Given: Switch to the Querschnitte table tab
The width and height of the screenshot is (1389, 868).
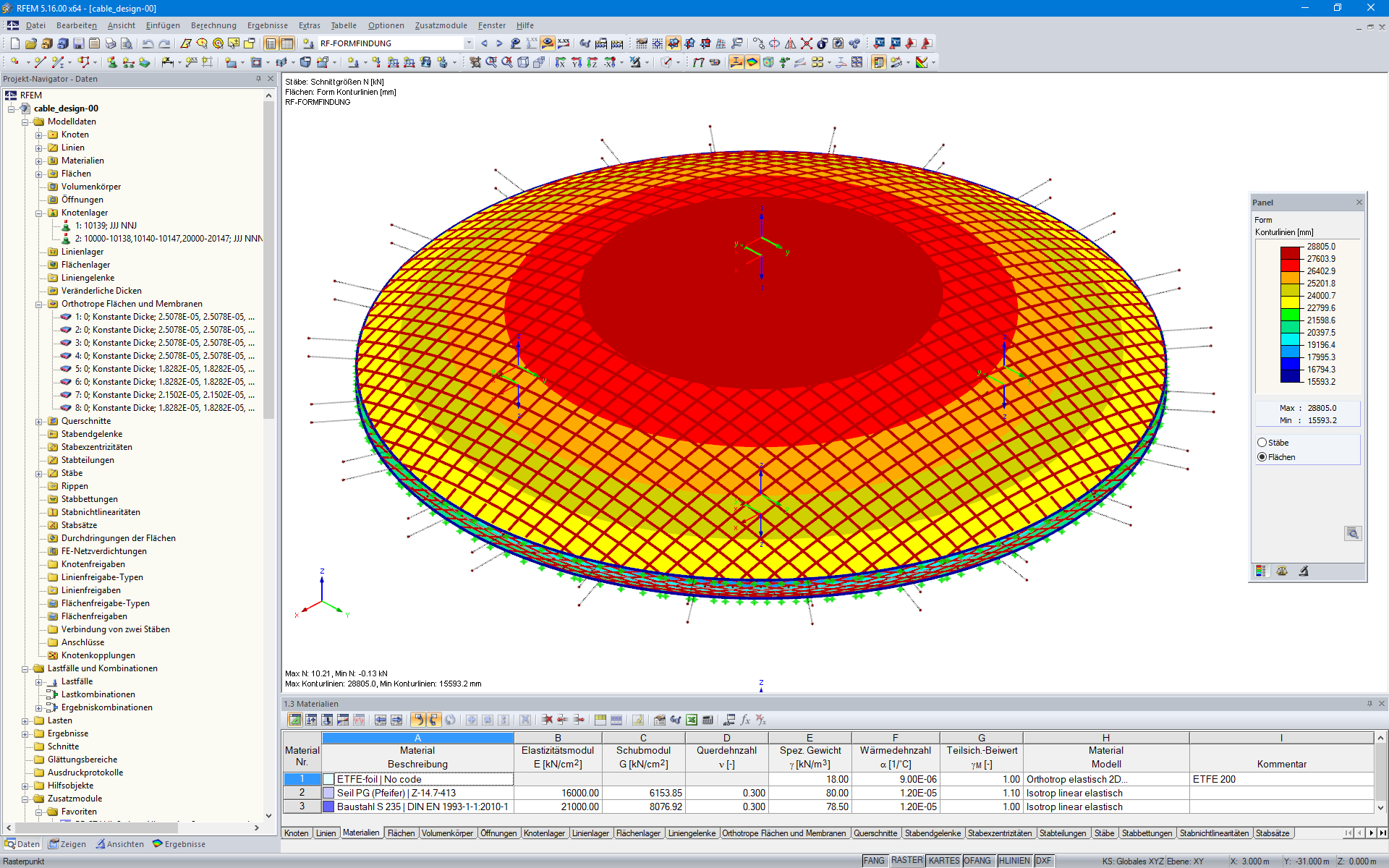Looking at the screenshot, I should point(875,833).
